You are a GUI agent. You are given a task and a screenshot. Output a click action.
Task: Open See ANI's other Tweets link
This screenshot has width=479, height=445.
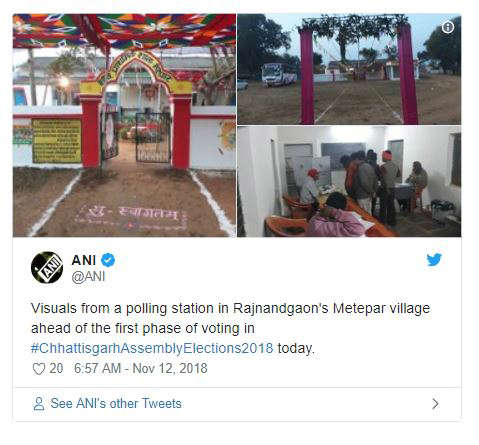coord(116,403)
